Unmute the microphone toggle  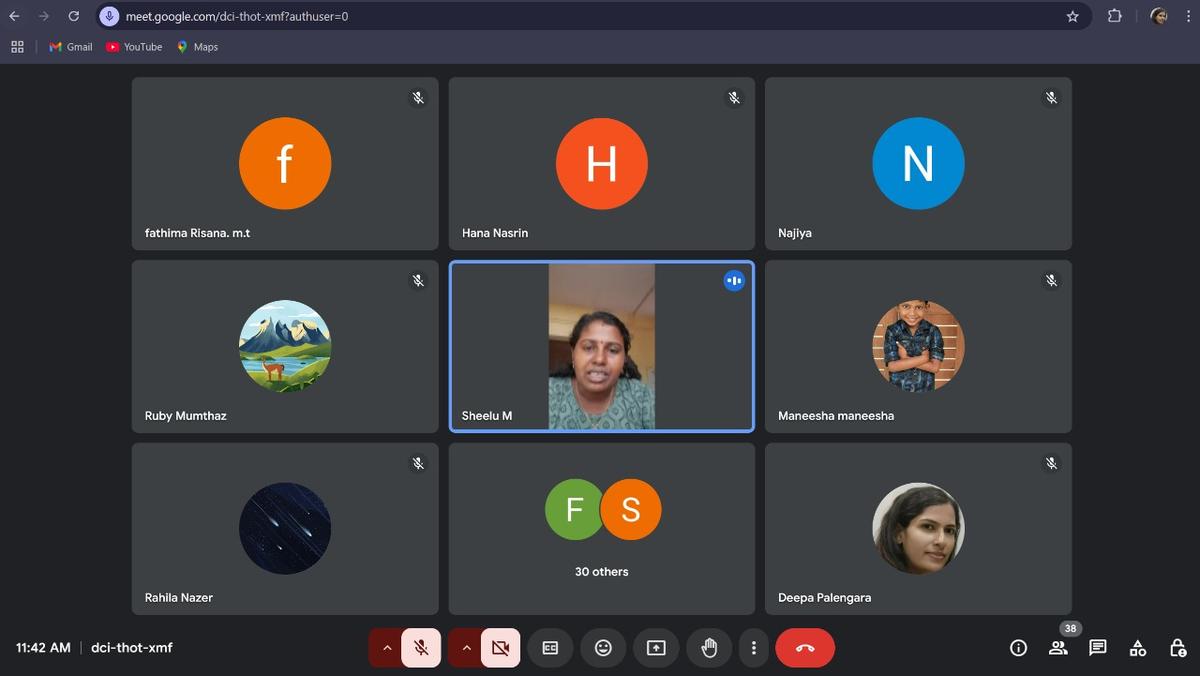[x=421, y=648]
